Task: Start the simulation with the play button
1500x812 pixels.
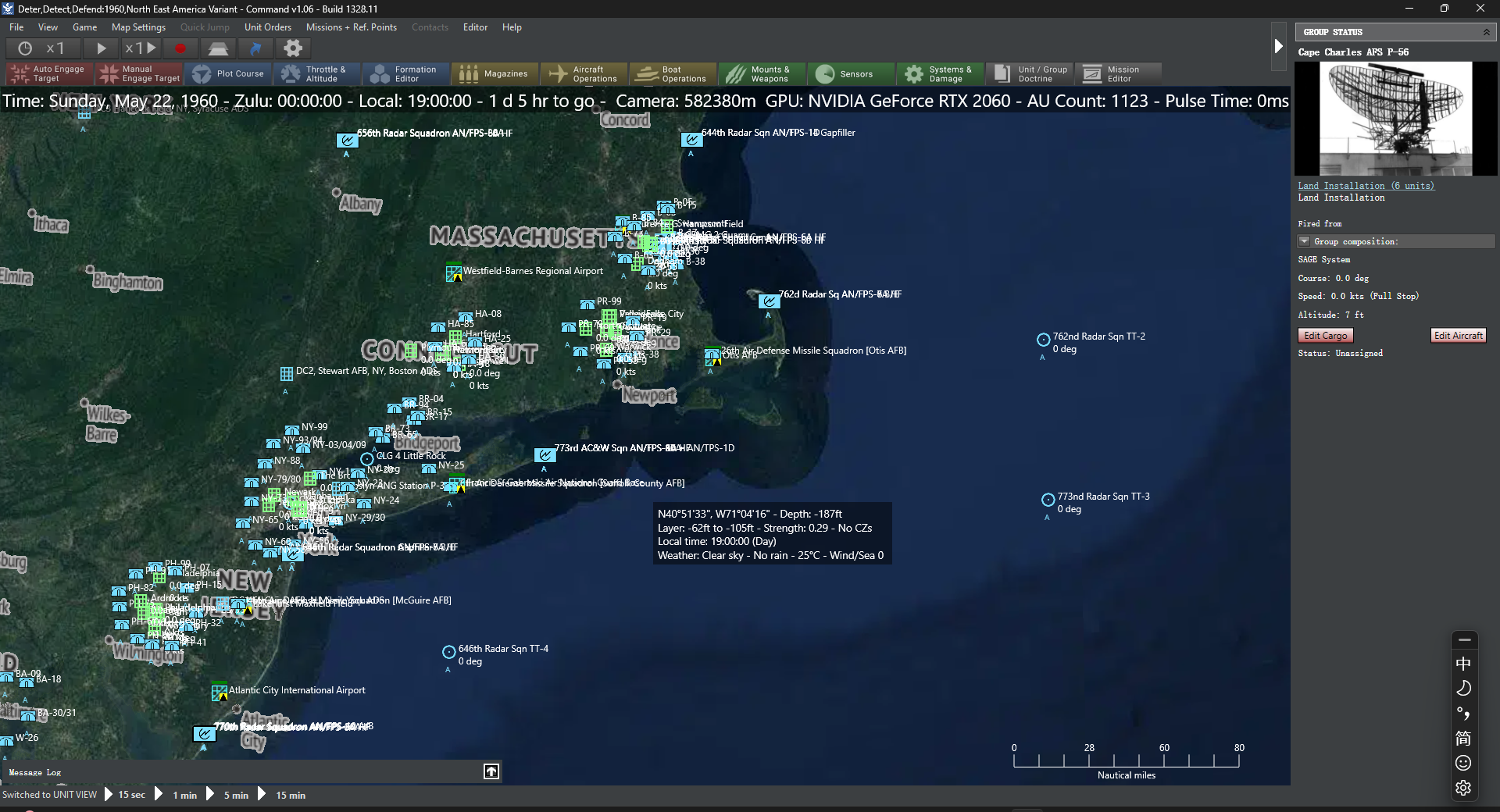Action: pyautogui.click(x=102, y=48)
